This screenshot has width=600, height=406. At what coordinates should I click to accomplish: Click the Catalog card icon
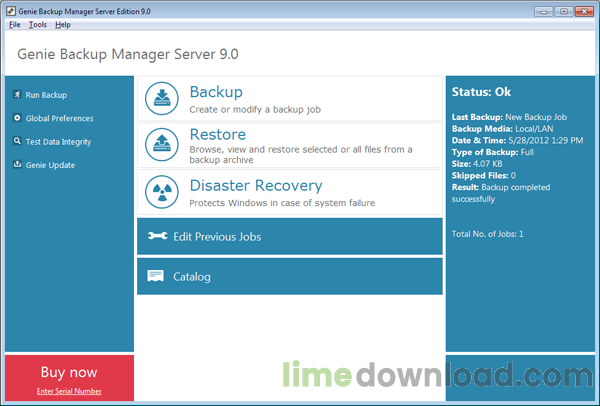pos(156,276)
